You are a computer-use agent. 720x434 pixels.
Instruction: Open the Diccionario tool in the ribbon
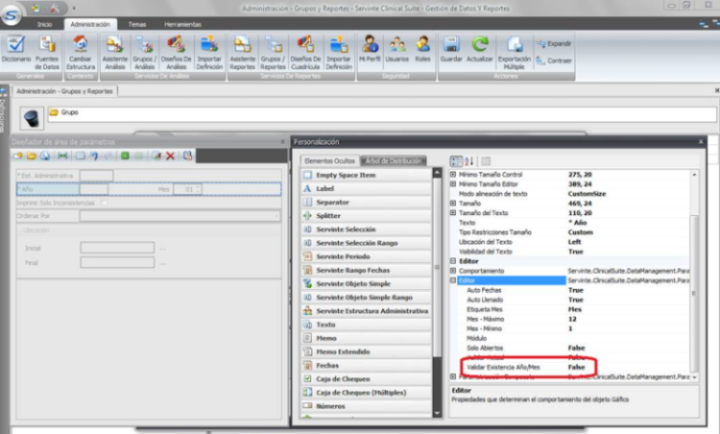tap(16, 47)
